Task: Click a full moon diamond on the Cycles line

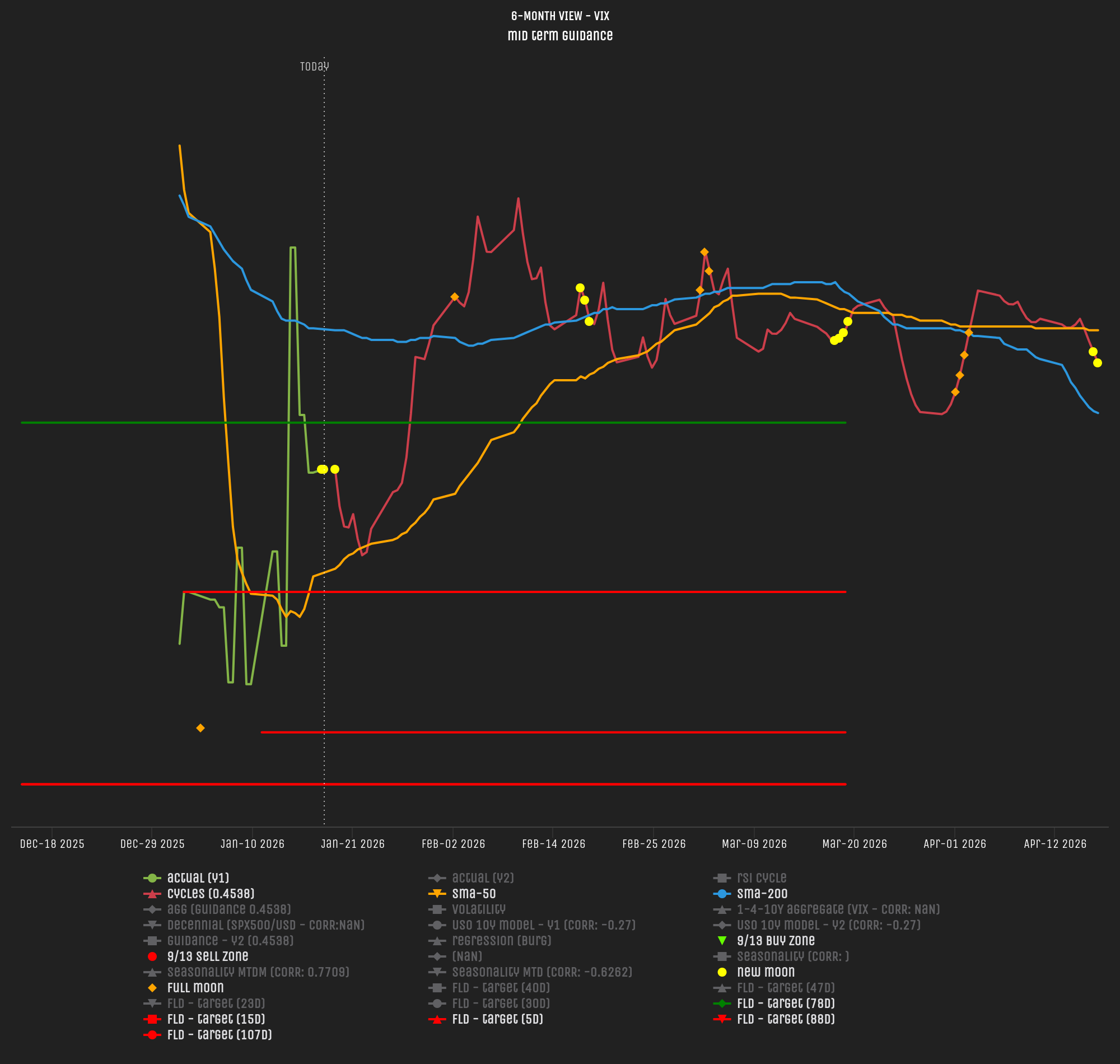Action: click(x=455, y=296)
